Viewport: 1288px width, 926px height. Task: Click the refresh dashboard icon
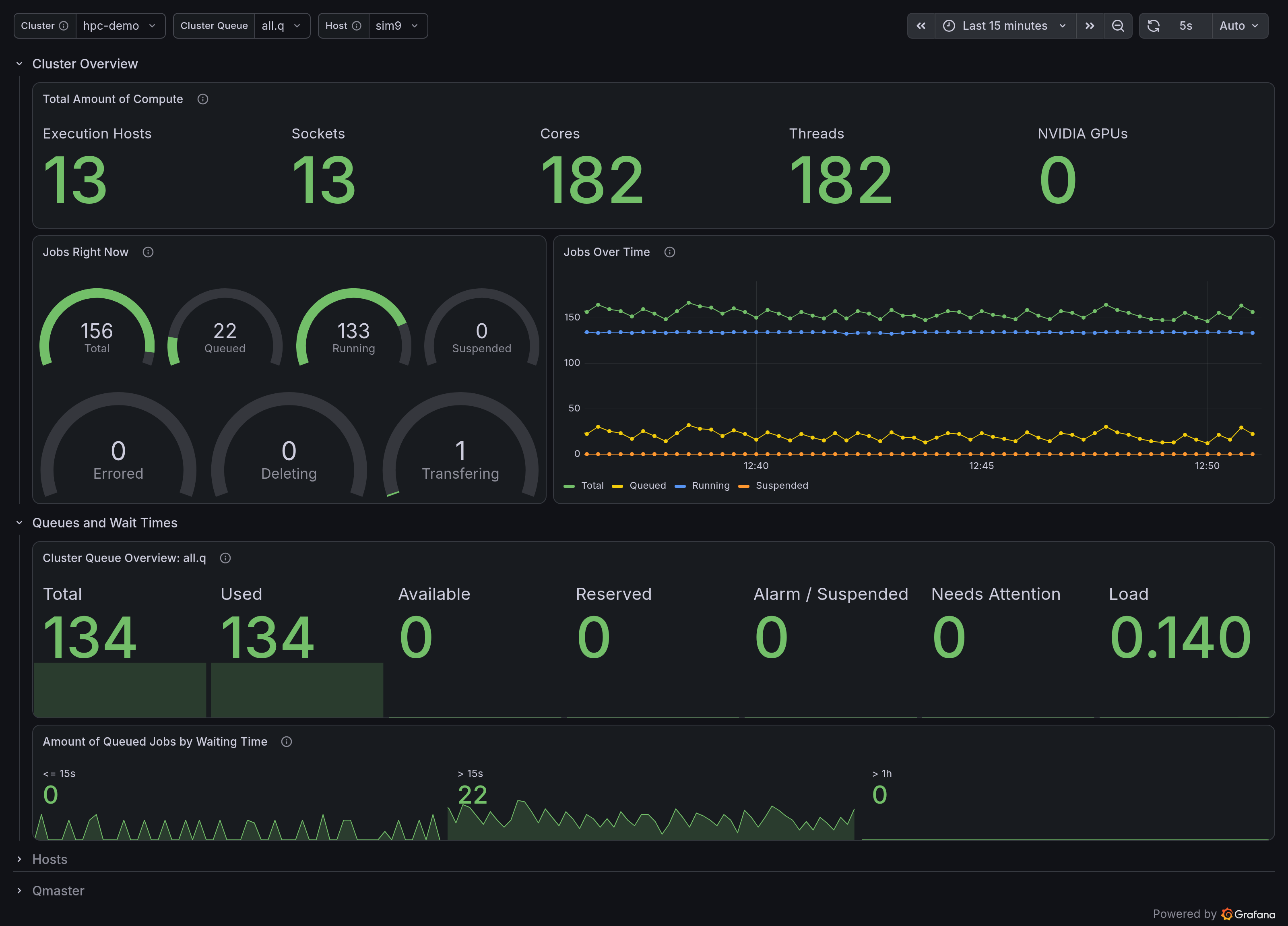[x=1154, y=25]
